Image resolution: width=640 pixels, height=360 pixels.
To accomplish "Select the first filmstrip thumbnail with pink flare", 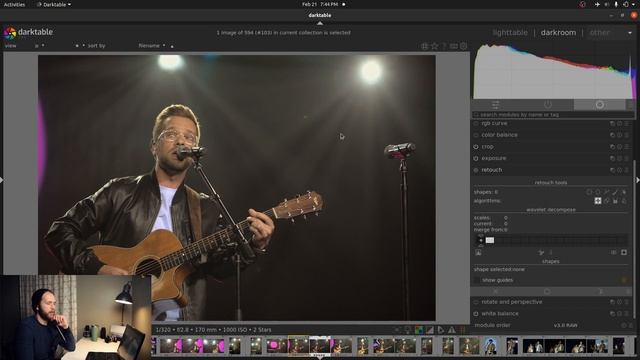I will [171, 346].
